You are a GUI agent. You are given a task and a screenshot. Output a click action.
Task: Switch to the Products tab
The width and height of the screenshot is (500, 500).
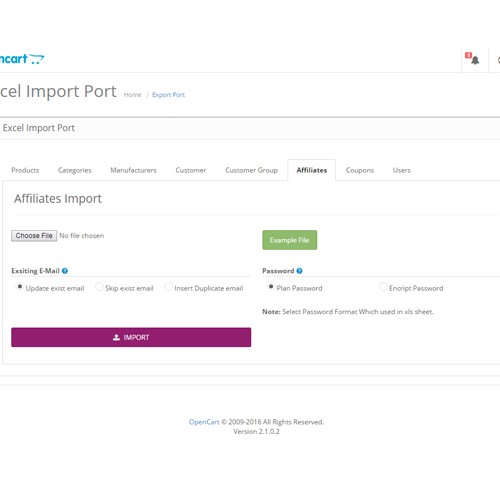coord(25,170)
